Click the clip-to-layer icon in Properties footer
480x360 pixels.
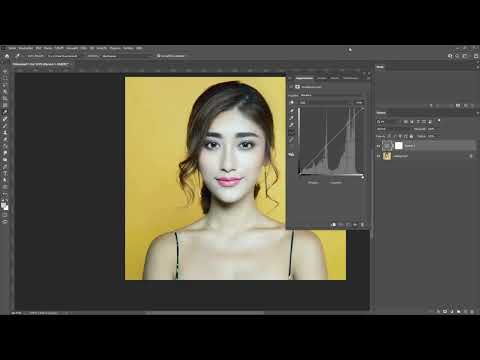(x=333, y=224)
